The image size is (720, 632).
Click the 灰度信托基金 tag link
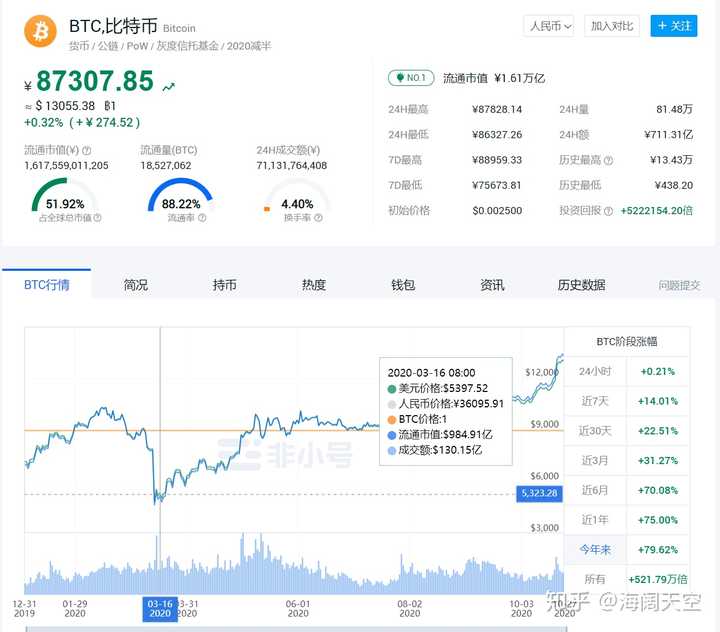[187, 46]
